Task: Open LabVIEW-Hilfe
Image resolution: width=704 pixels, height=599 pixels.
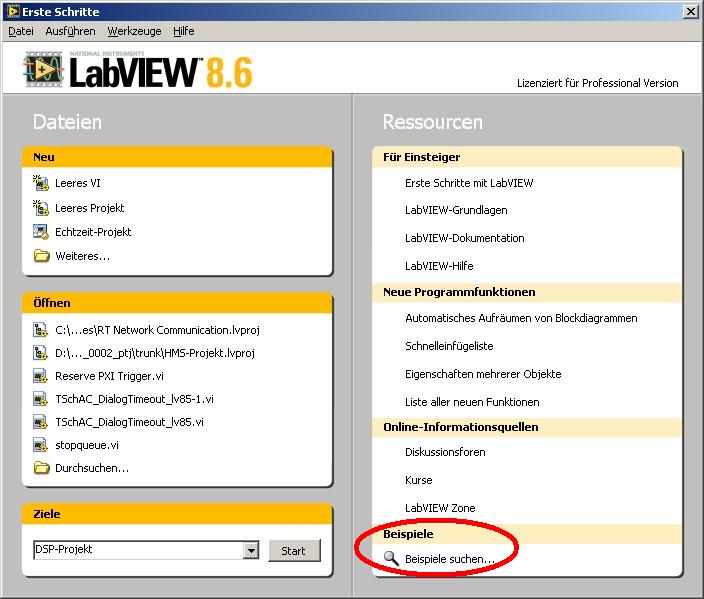Action: [x=439, y=266]
